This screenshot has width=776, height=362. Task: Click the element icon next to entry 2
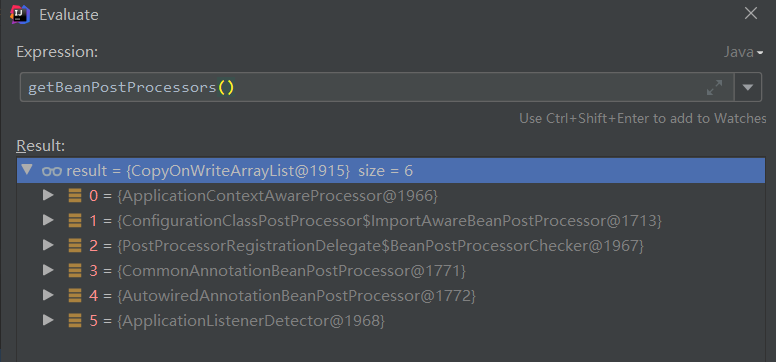click(75, 246)
